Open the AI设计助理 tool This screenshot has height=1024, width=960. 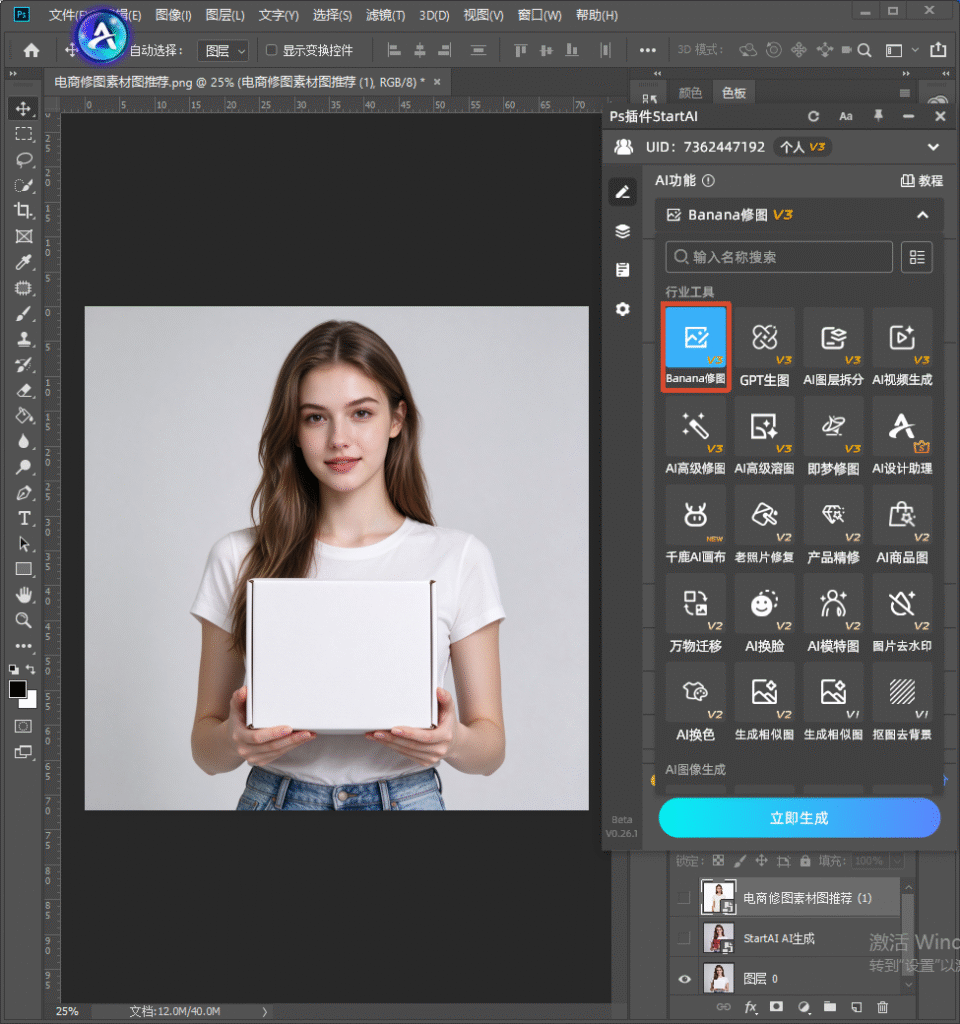(x=902, y=436)
